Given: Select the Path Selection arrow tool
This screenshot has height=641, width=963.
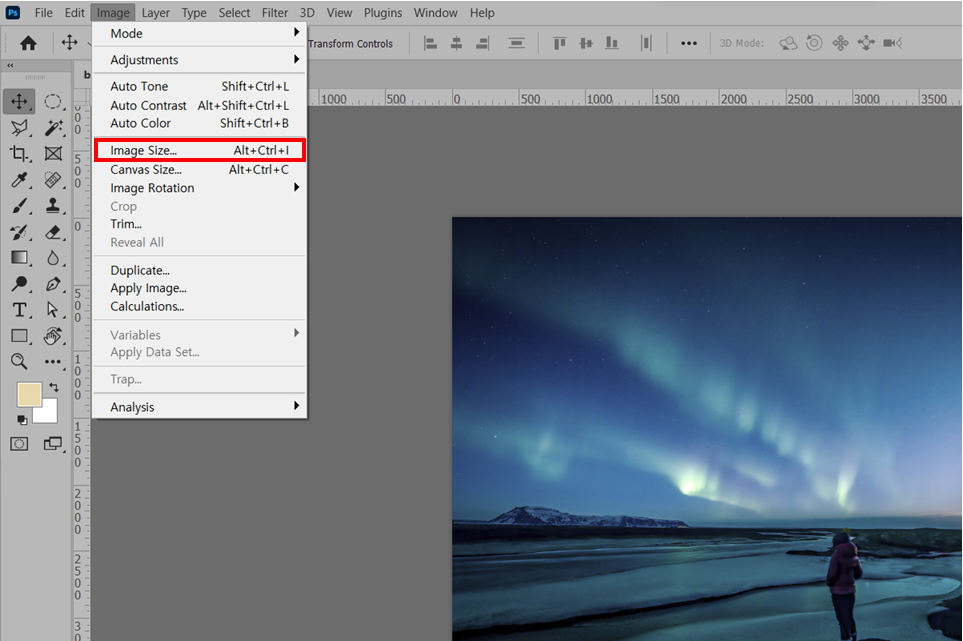Looking at the screenshot, I should pyautogui.click(x=53, y=310).
